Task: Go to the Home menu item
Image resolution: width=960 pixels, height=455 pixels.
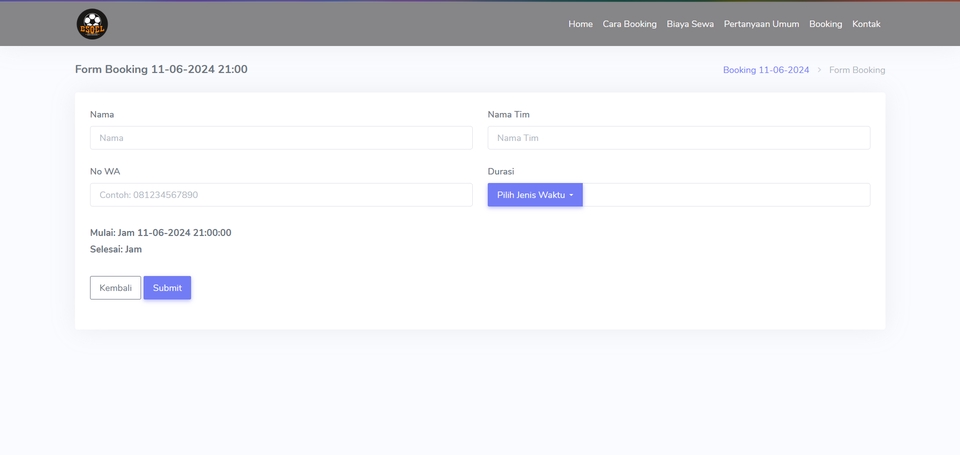Action: pyautogui.click(x=580, y=24)
